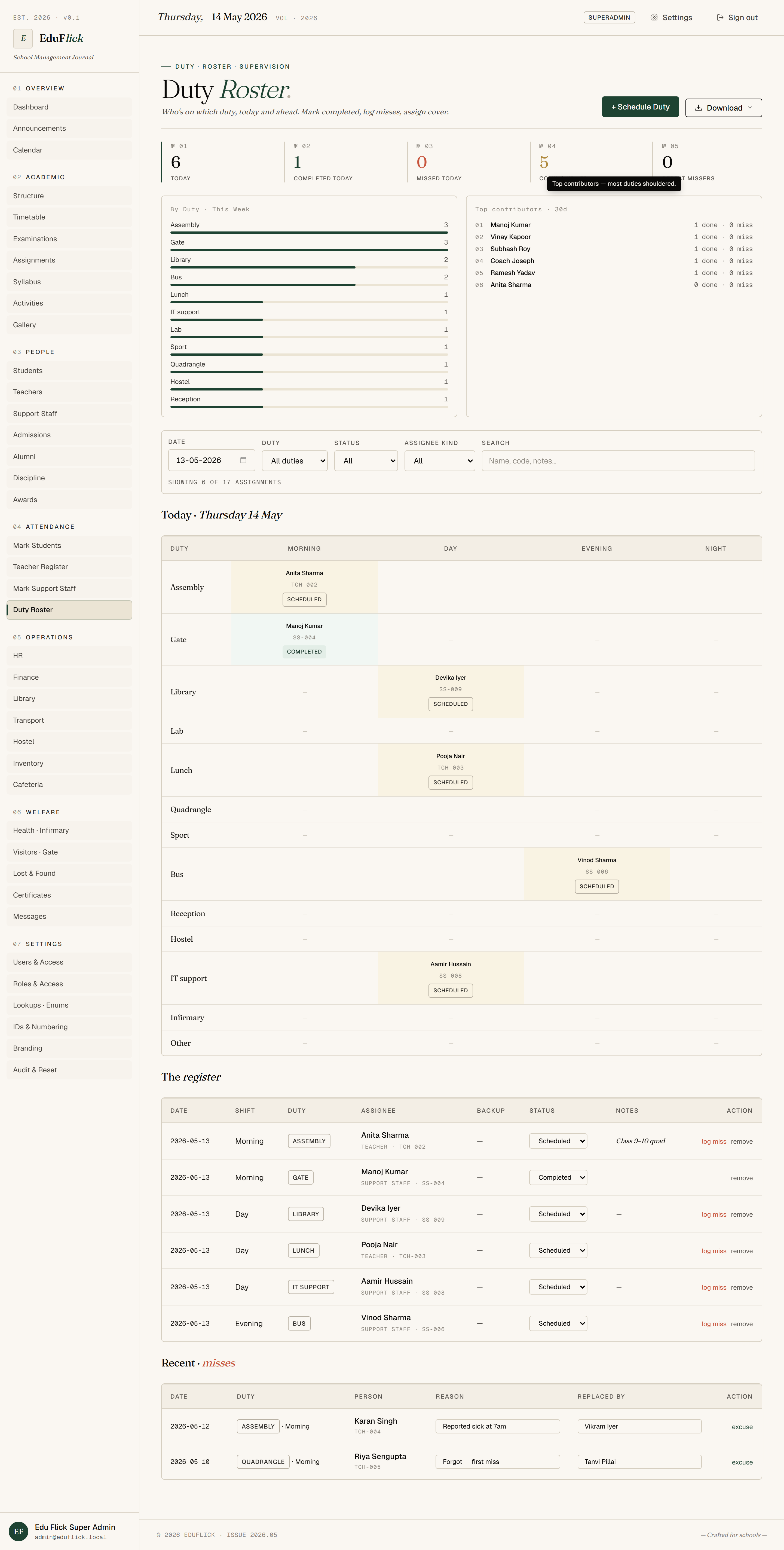The height and width of the screenshot is (1550, 784).
Task: Click Manoj Kumar COMPLETED cell in Gate morning
Action: pyautogui.click(x=304, y=640)
